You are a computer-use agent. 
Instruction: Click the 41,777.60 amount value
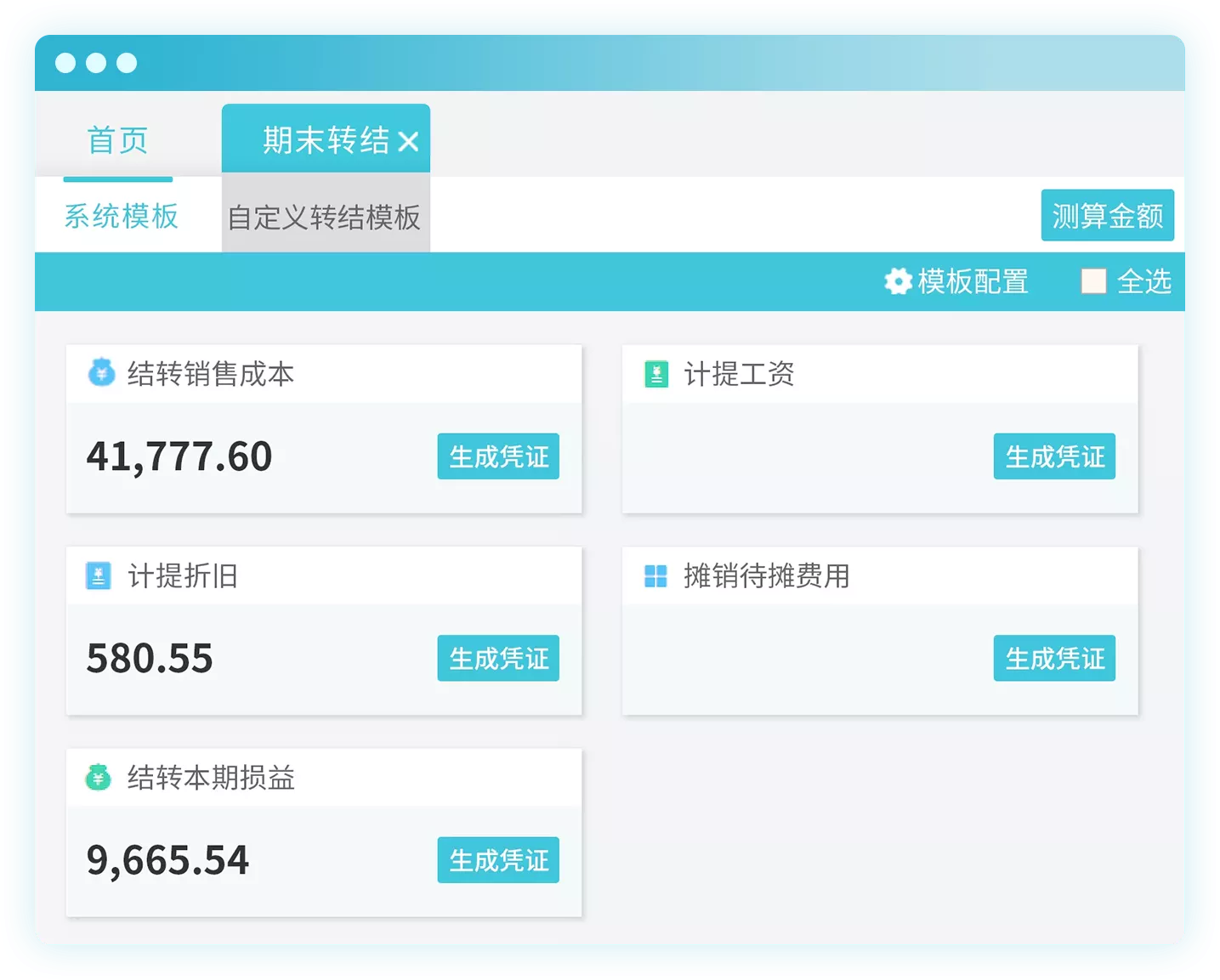click(179, 456)
